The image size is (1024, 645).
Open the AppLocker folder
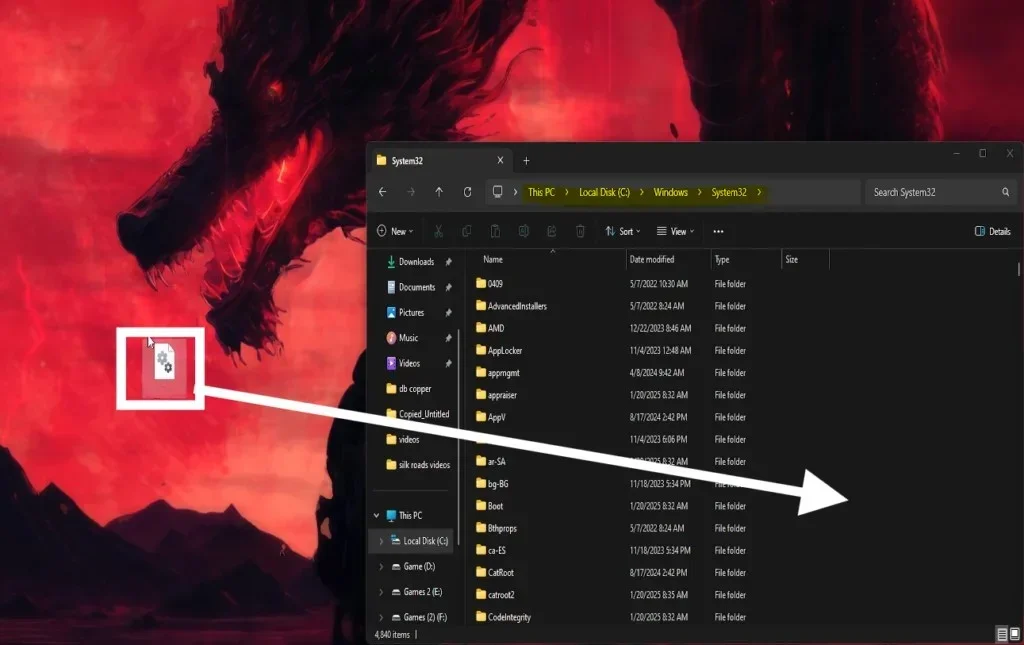505,351
